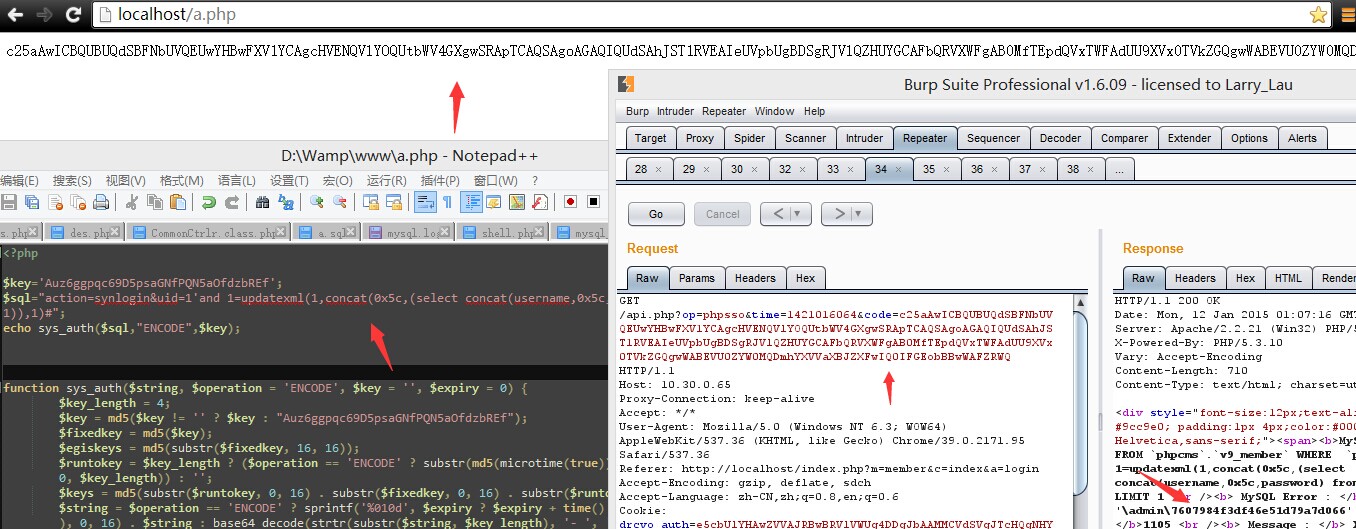This screenshot has height=529, width=1356.
Task: Close Repeater tab 28
Action: point(658,170)
